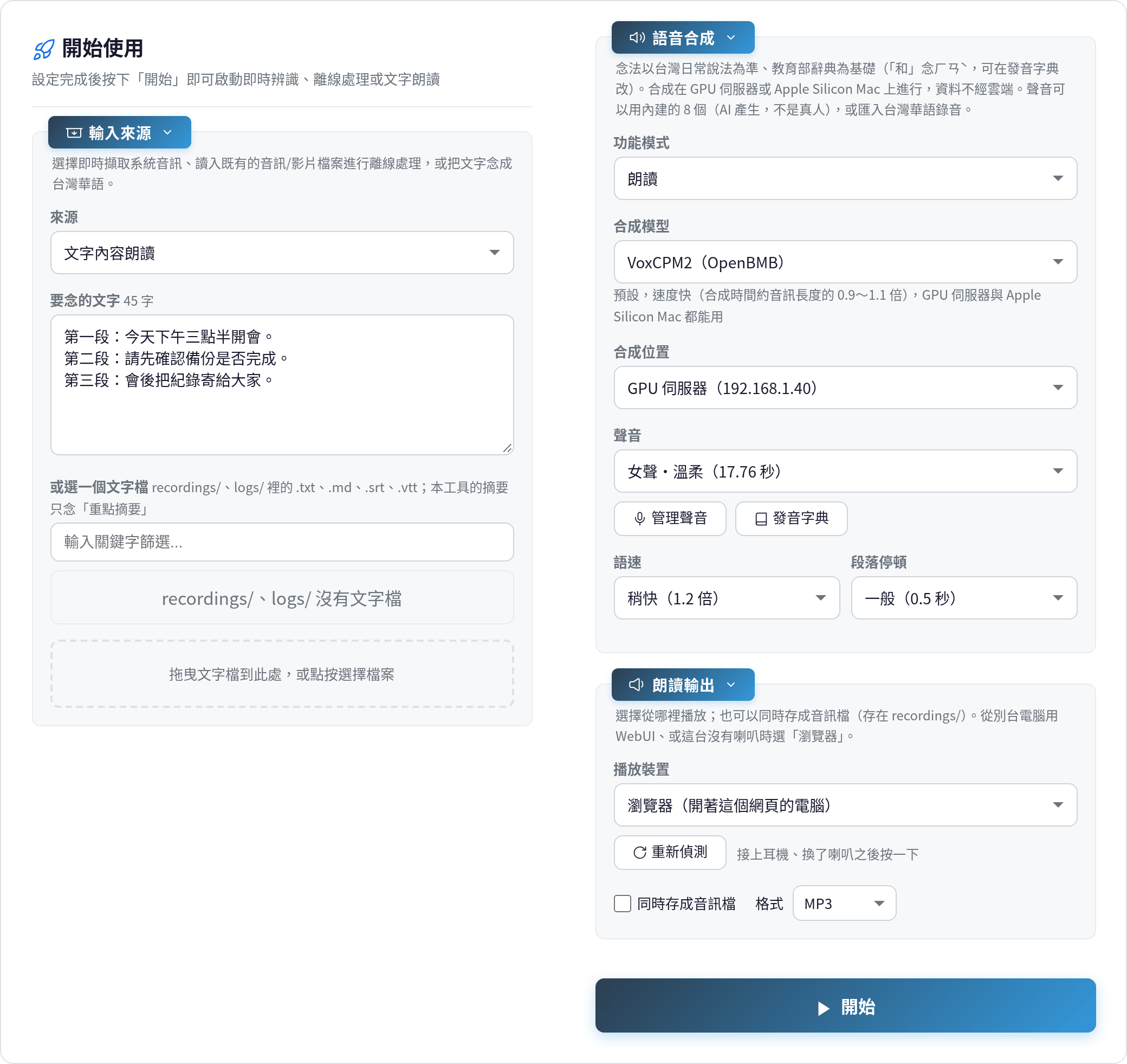Enable the 同時存成音訊檔 checkbox
This screenshot has width=1127, height=1064.
coord(623,903)
